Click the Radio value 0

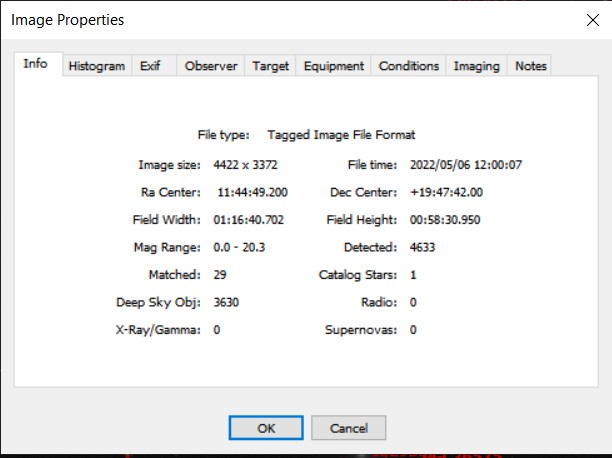pos(413,302)
